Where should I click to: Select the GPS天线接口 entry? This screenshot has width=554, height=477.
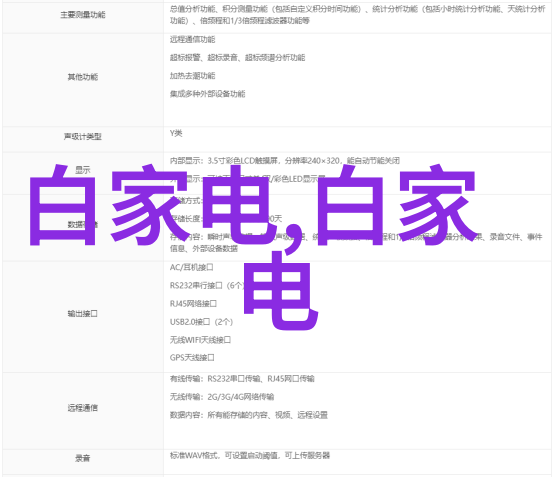point(192,358)
